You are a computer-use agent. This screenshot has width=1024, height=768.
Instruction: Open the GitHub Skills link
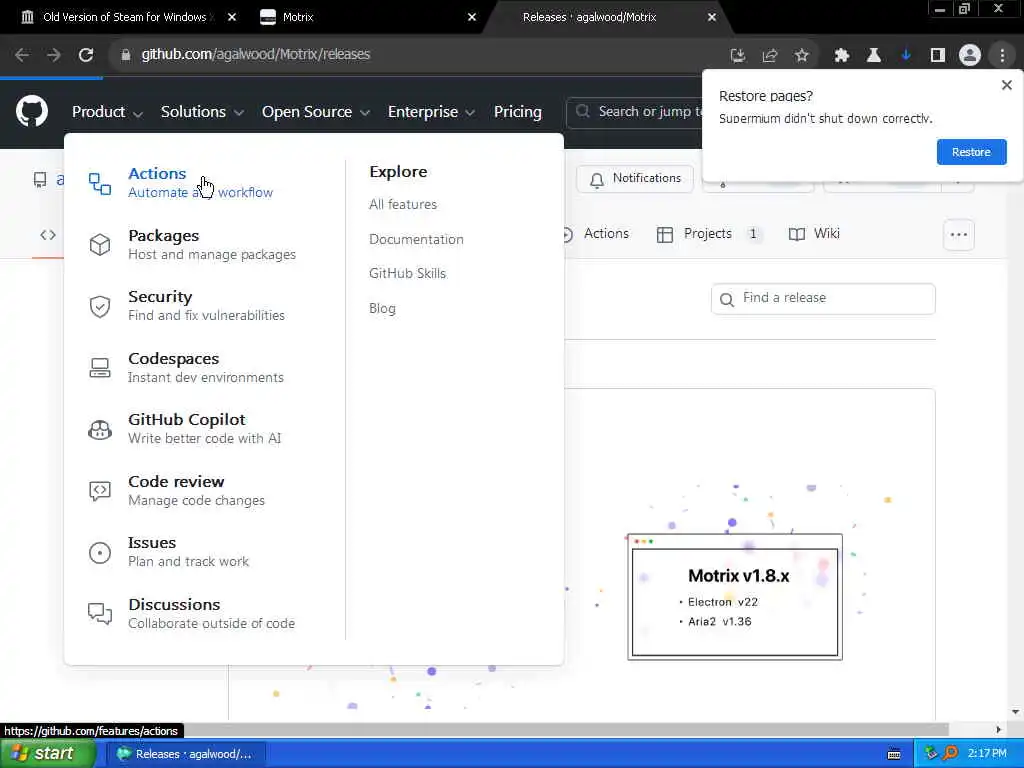pyautogui.click(x=408, y=274)
